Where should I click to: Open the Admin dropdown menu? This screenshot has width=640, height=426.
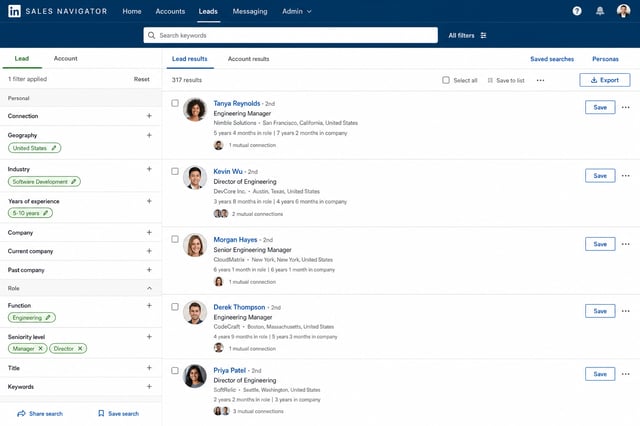[297, 11]
